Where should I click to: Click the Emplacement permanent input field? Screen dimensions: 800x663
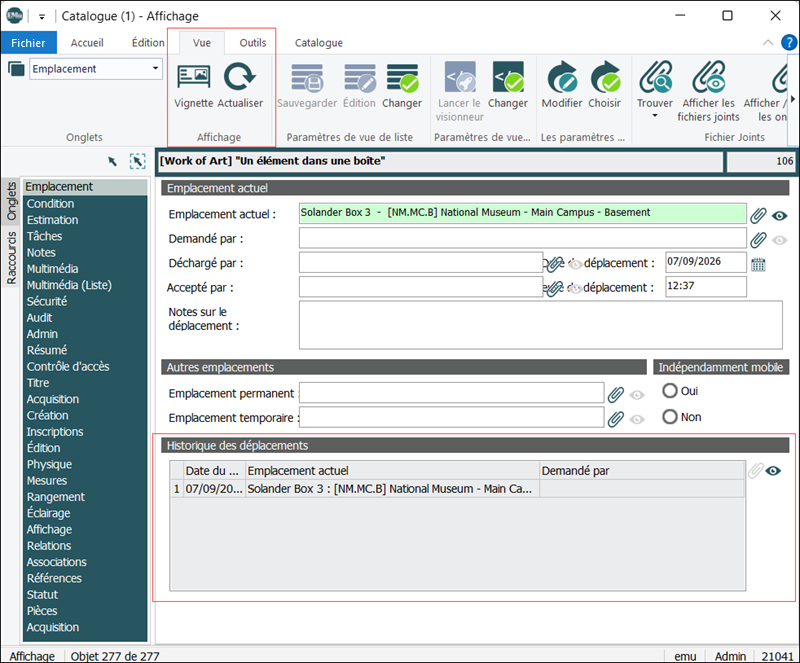click(452, 393)
